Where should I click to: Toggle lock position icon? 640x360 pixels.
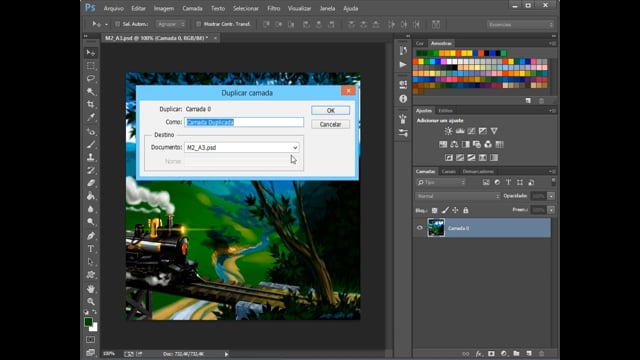[x=455, y=210]
